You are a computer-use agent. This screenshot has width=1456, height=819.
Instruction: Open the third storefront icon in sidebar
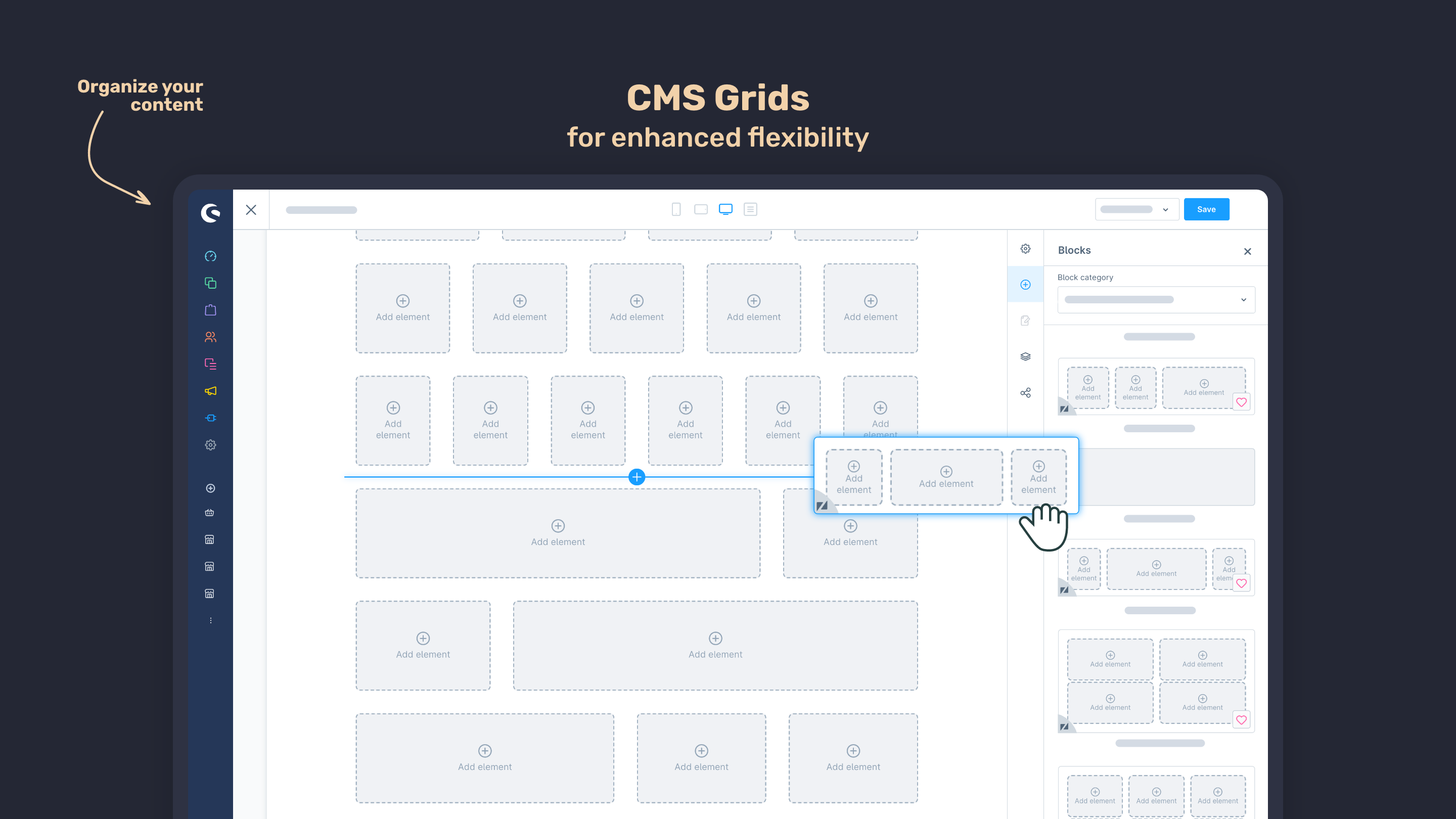click(x=209, y=594)
